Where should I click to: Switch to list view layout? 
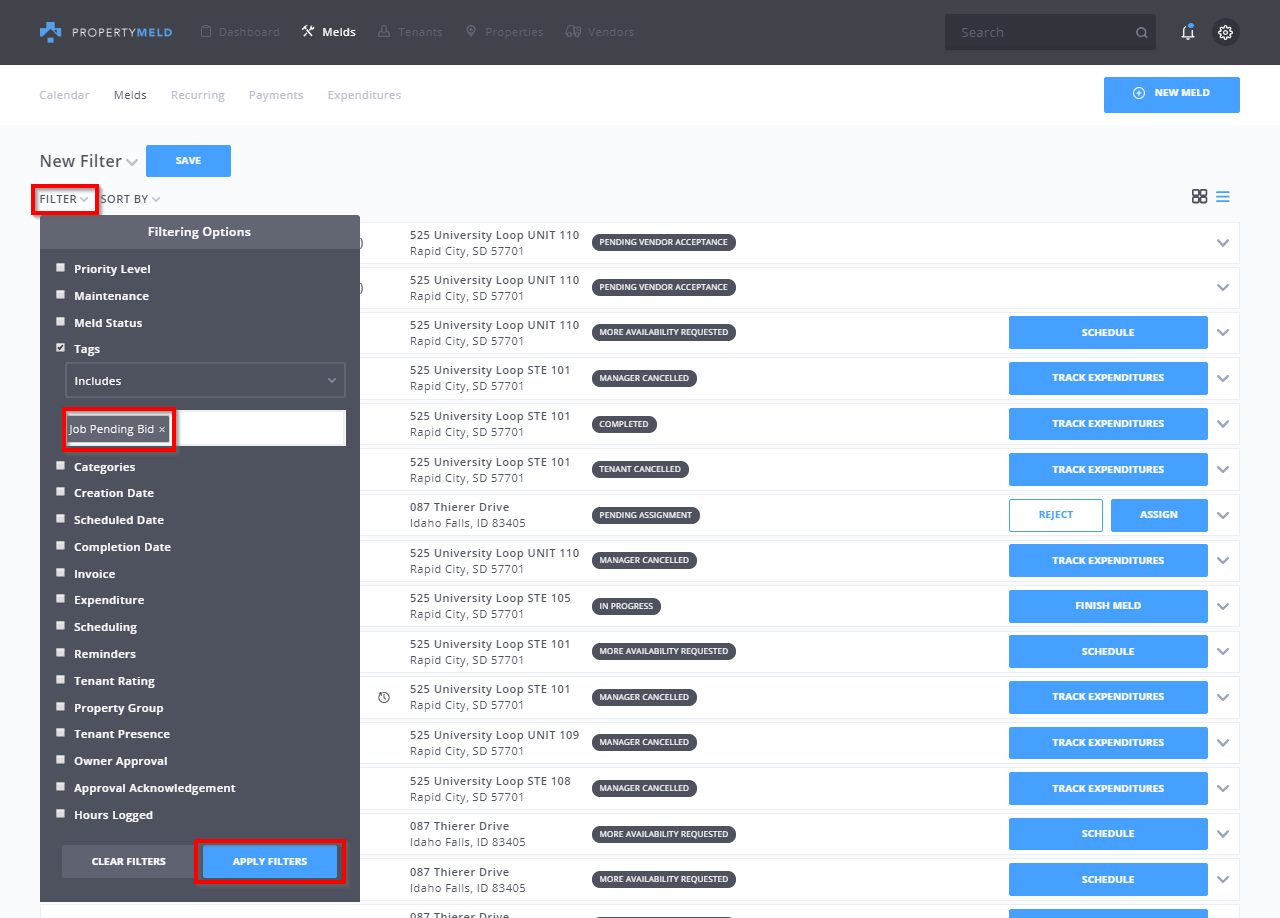[x=1222, y=196]
